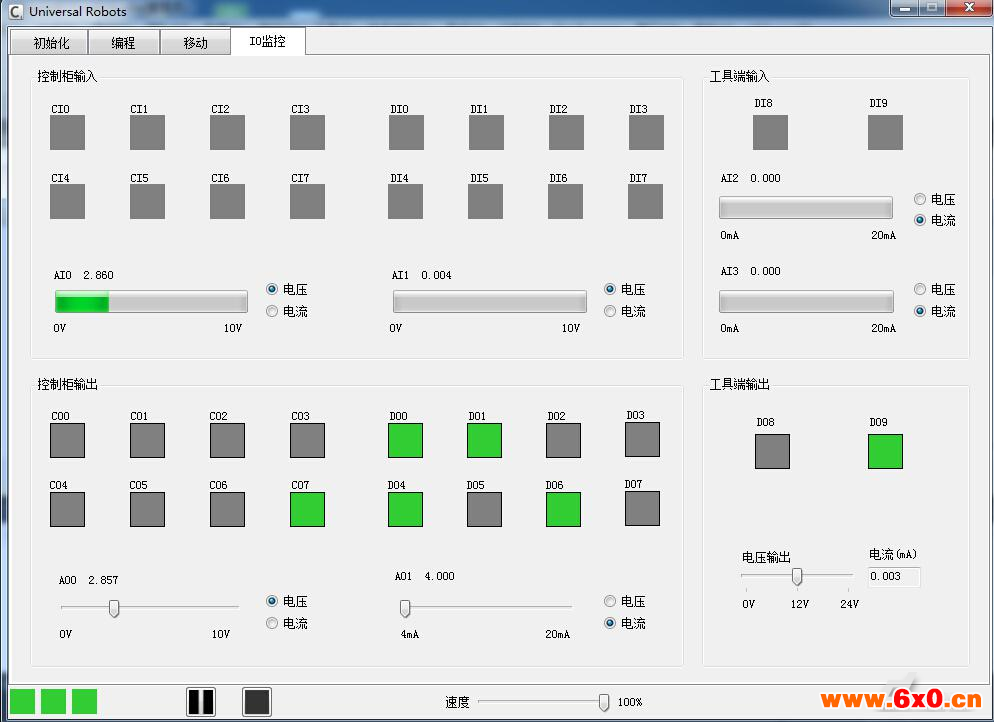This screenshot has height=722, width=994.
Task: Toggle digital output DO0
Action: tap(405, 441)
